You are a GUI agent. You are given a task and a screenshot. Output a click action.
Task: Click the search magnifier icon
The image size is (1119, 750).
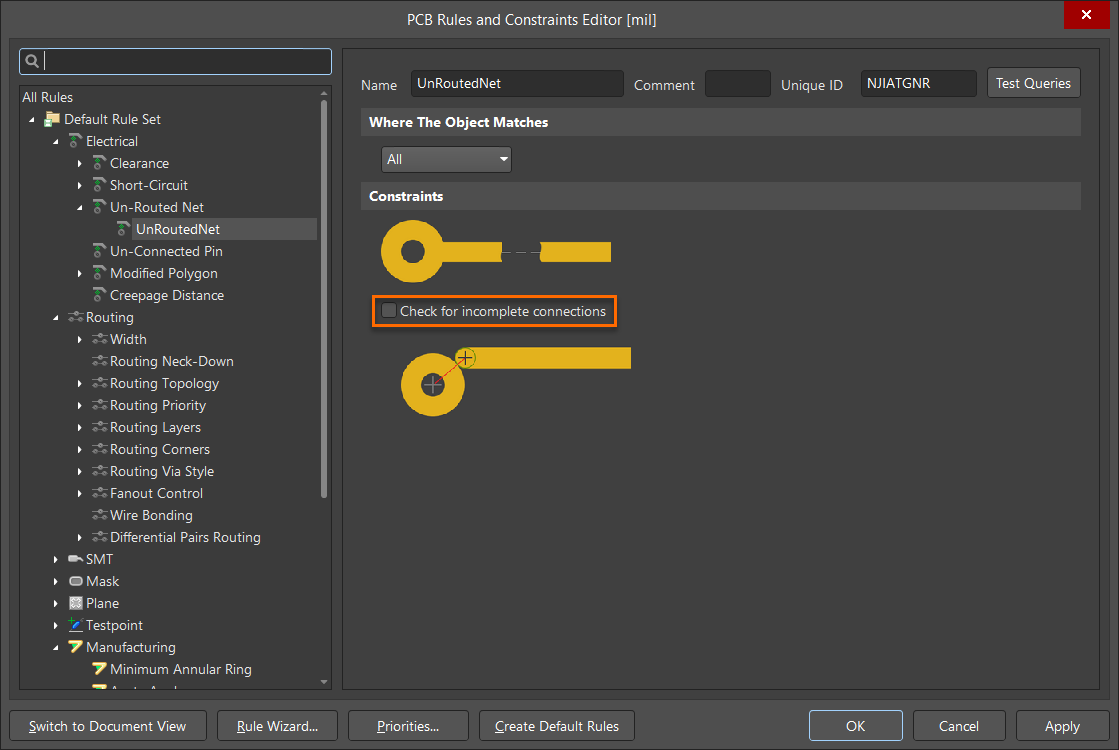tap(31, 61)
